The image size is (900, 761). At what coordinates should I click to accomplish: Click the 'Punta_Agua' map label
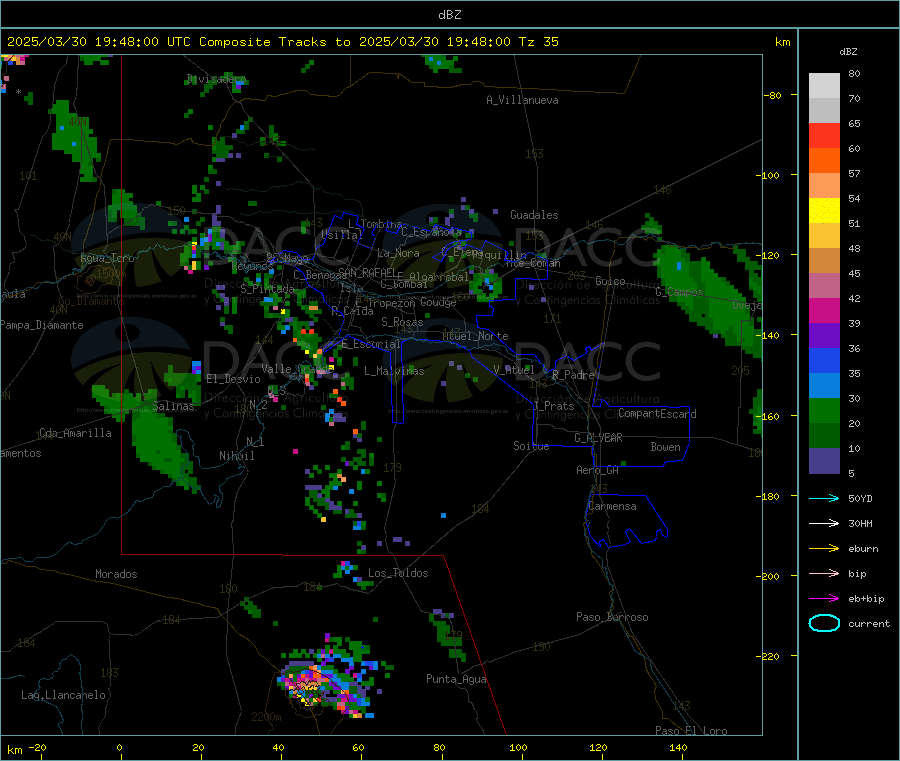click(456, 679)
